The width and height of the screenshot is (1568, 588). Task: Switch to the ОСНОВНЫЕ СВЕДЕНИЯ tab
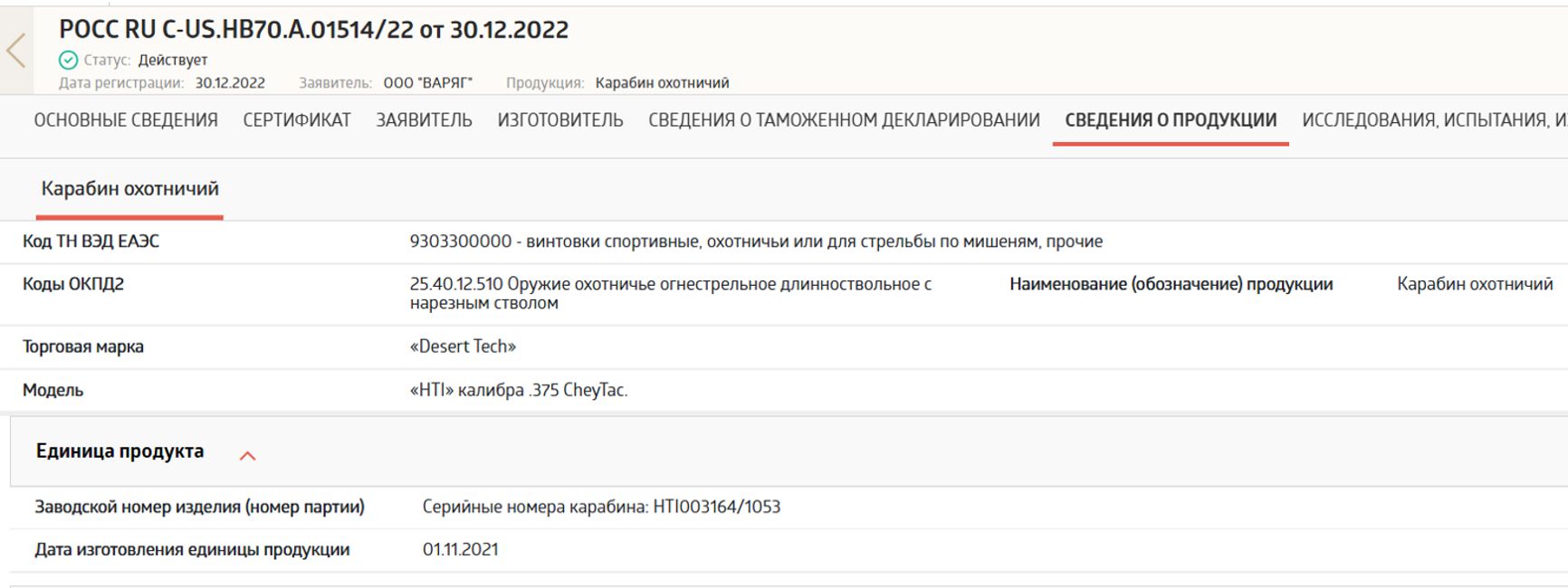[x=126, y=119]
